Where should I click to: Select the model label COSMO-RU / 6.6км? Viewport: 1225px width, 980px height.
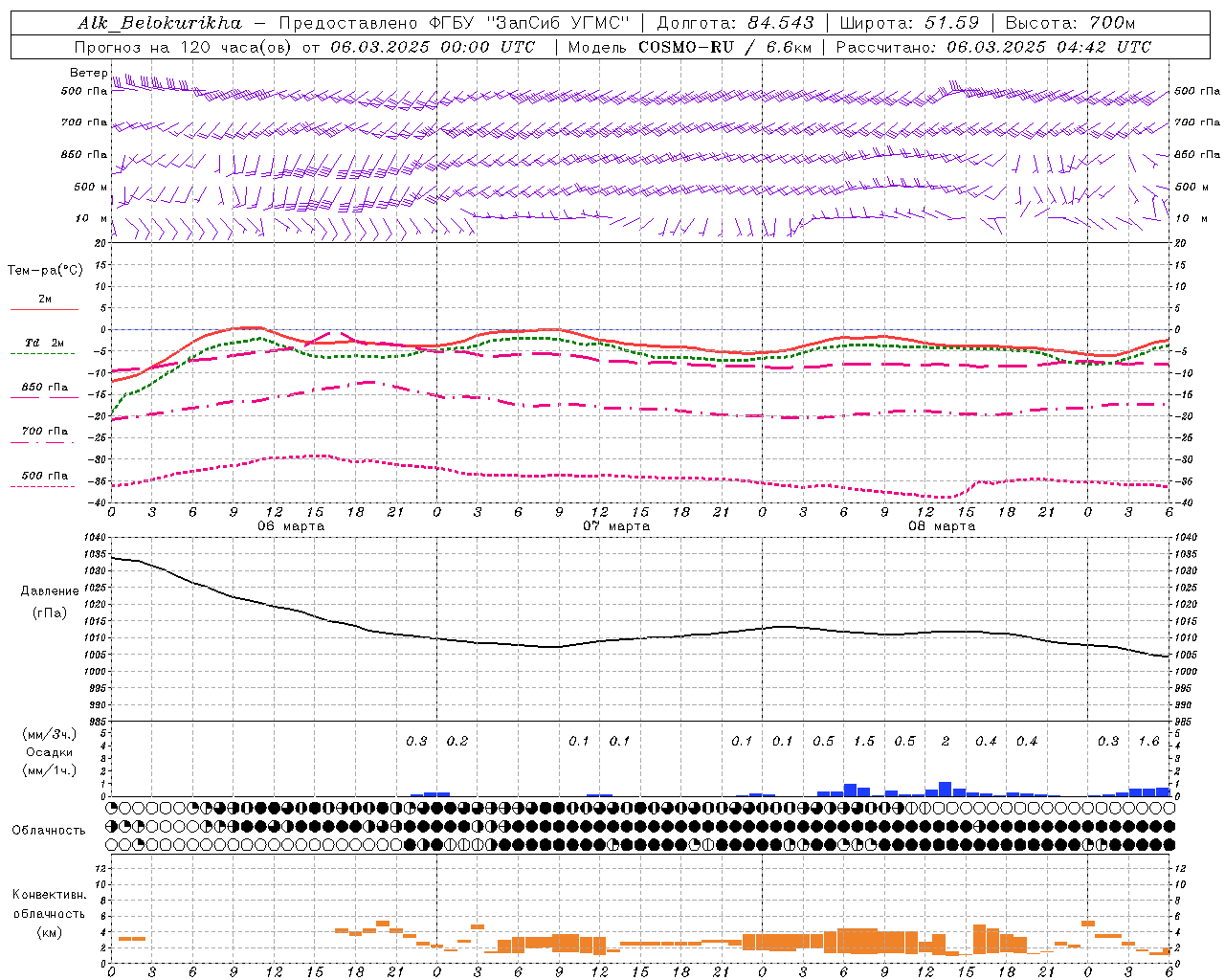coord(724,47)
